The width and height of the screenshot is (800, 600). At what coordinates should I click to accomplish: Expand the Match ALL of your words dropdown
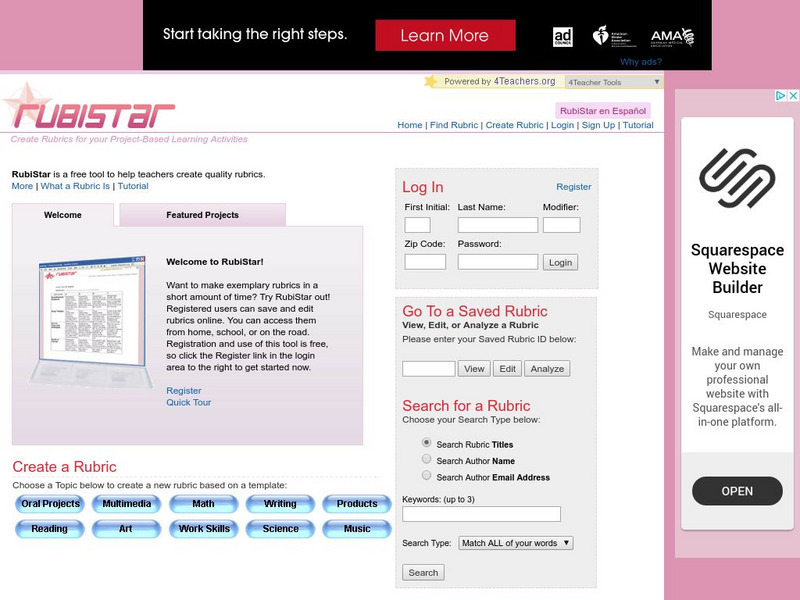[515, 543]
